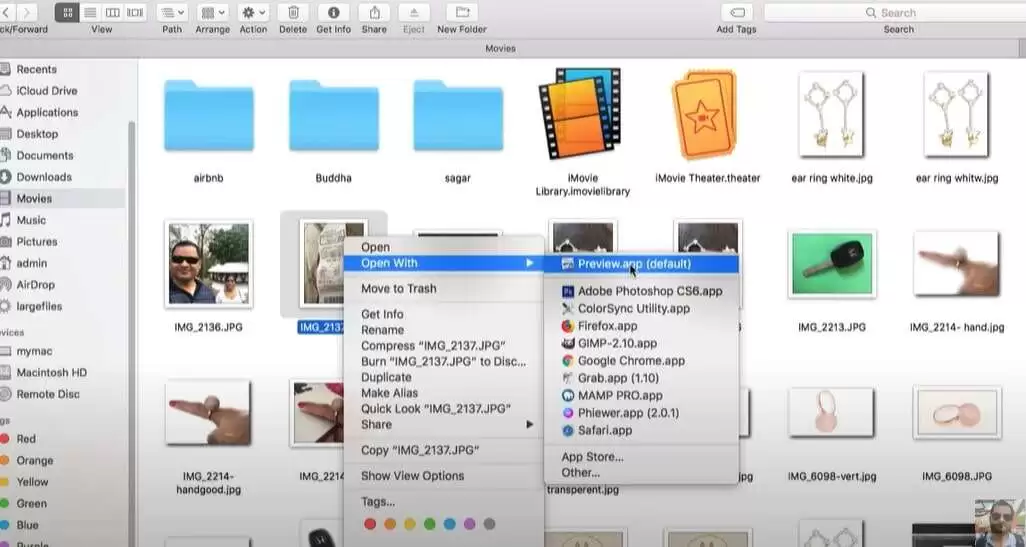Open the Action gear dropdown
The height and width of the screenshot is (547, 1026).
[253, 13]
